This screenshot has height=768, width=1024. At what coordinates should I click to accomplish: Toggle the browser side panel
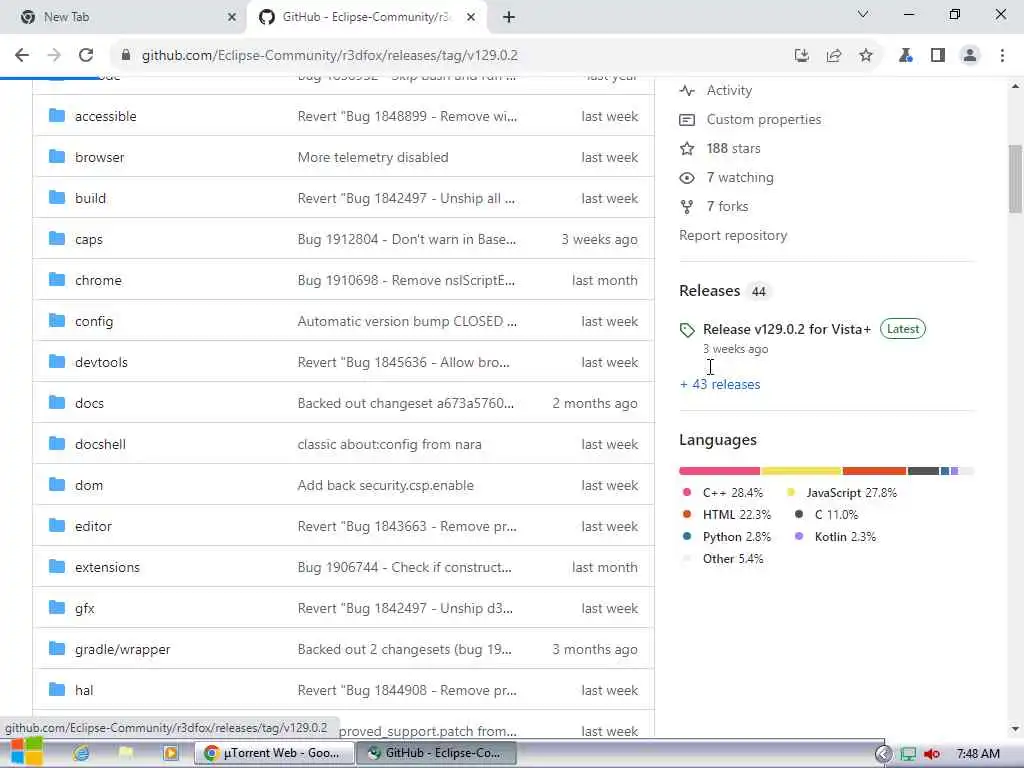(938, 56)
